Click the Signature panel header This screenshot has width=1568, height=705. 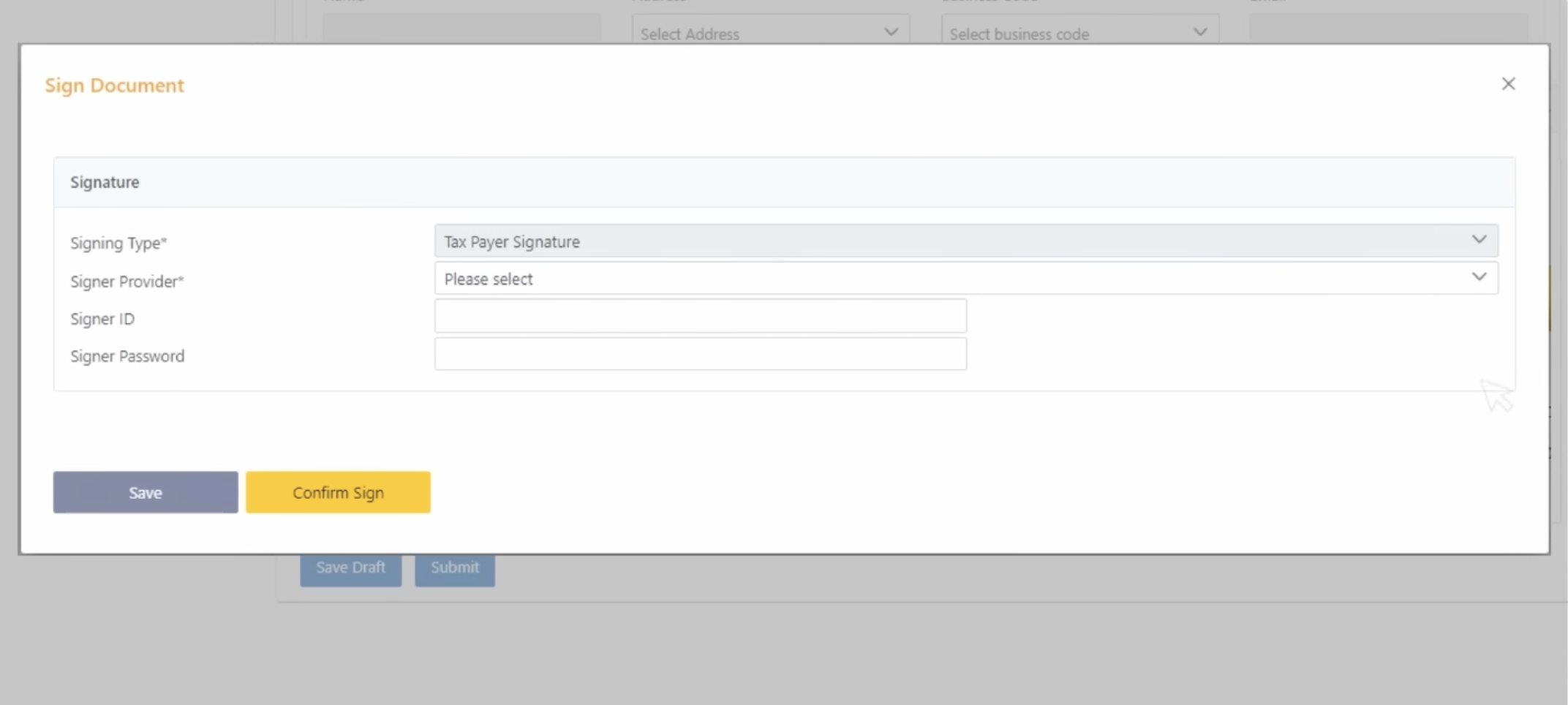[x=105, y=182]
